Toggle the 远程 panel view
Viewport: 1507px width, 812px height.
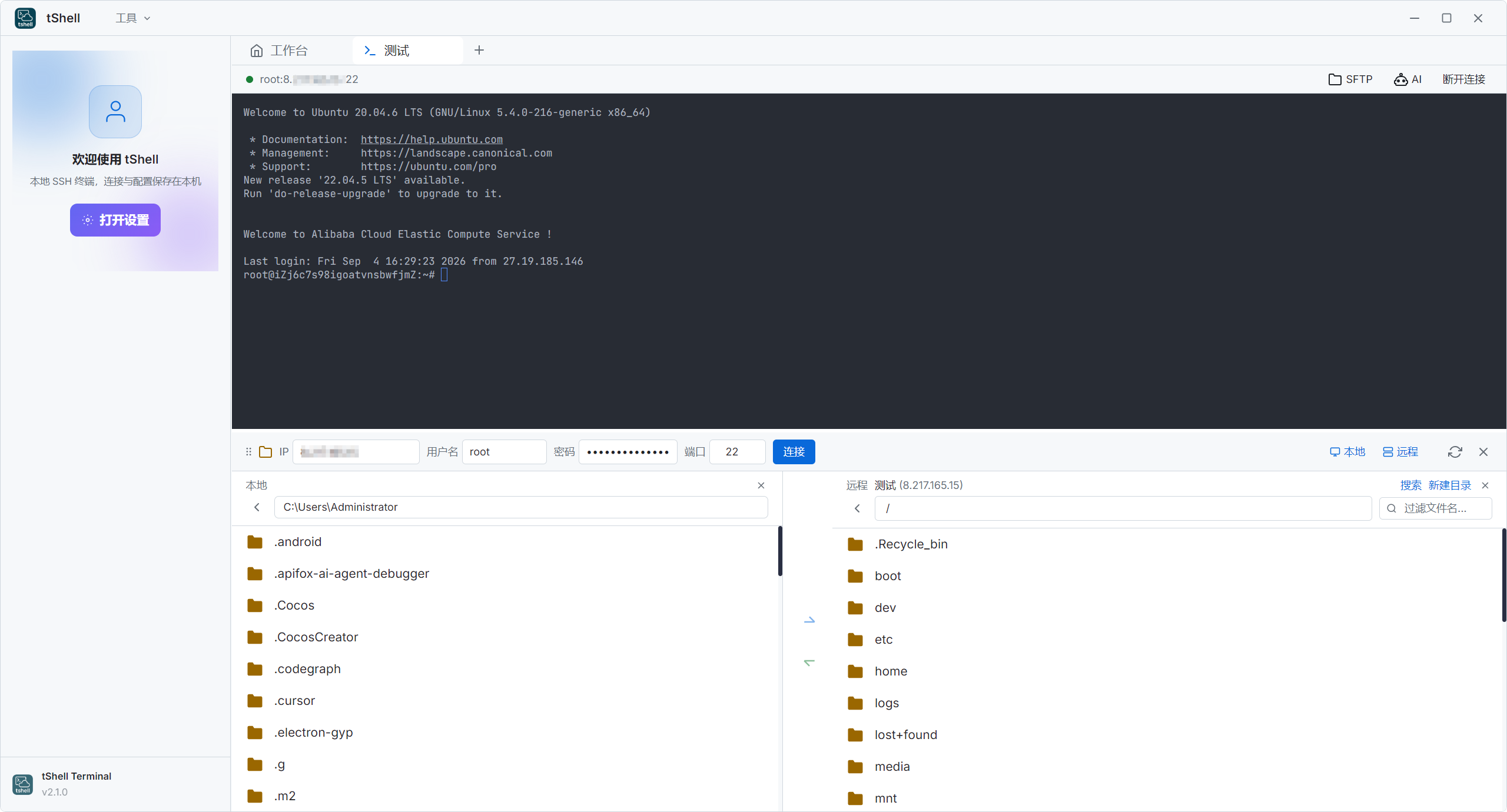point(1400,452)
